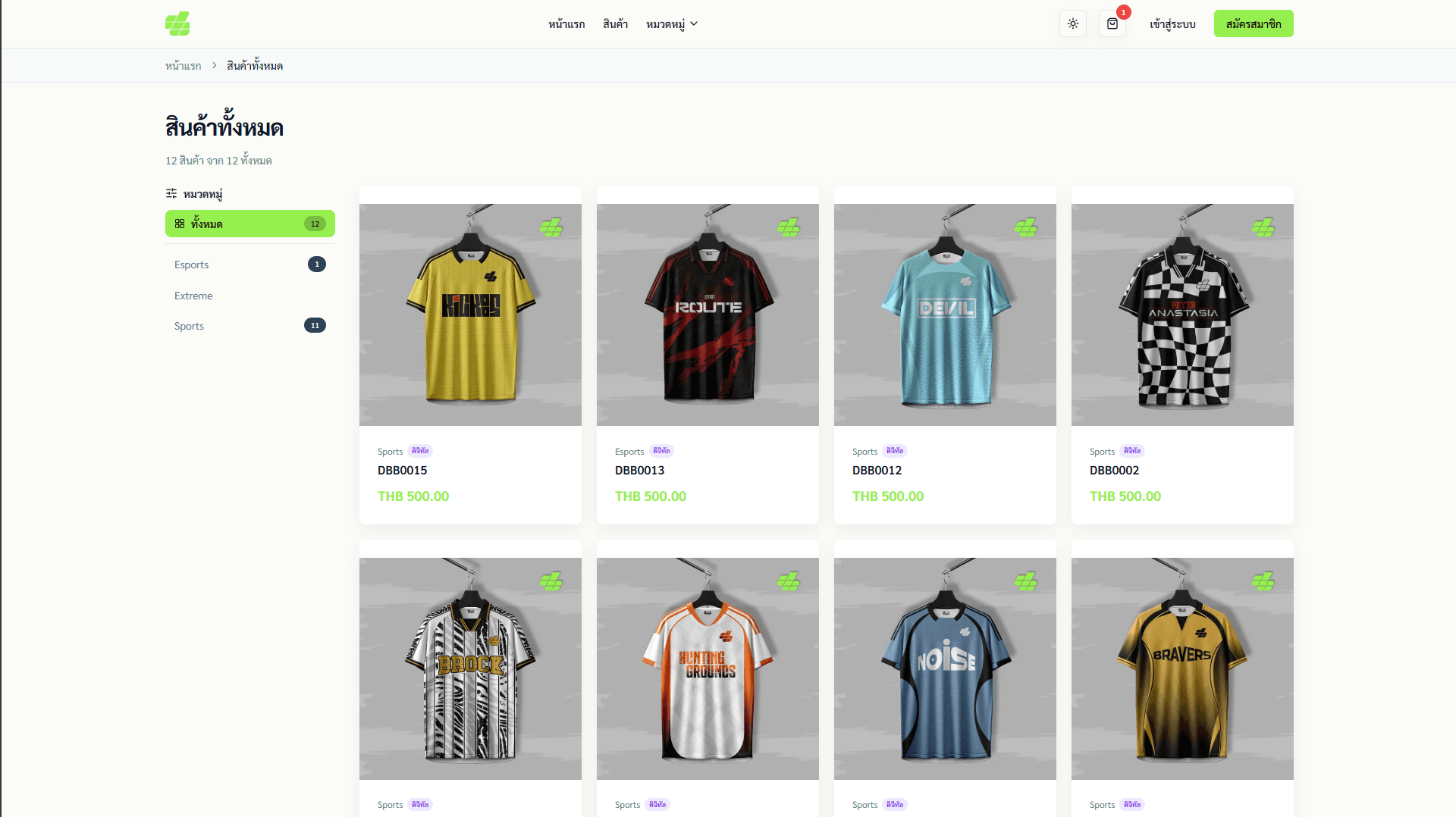Click the Sports label under HUNTING GROUNDS jersey

628,805
